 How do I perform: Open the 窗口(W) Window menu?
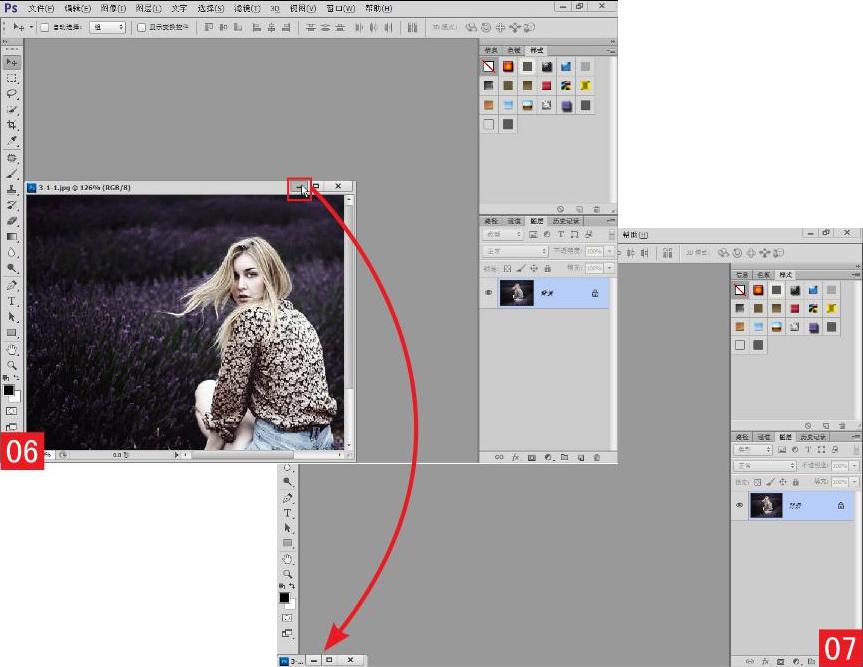tap(341, 8)
